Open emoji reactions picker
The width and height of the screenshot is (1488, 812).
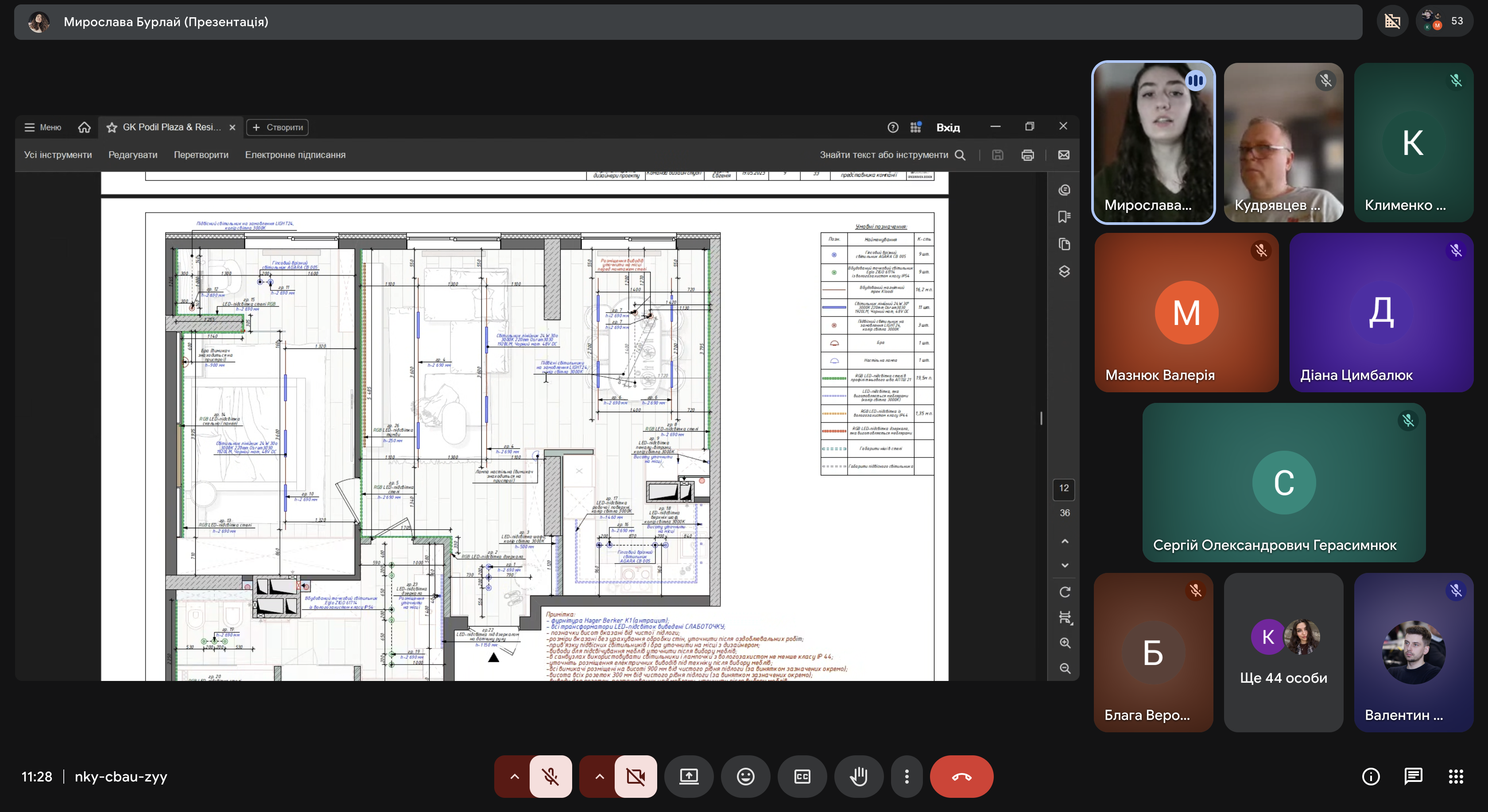(x=745, y=776)
